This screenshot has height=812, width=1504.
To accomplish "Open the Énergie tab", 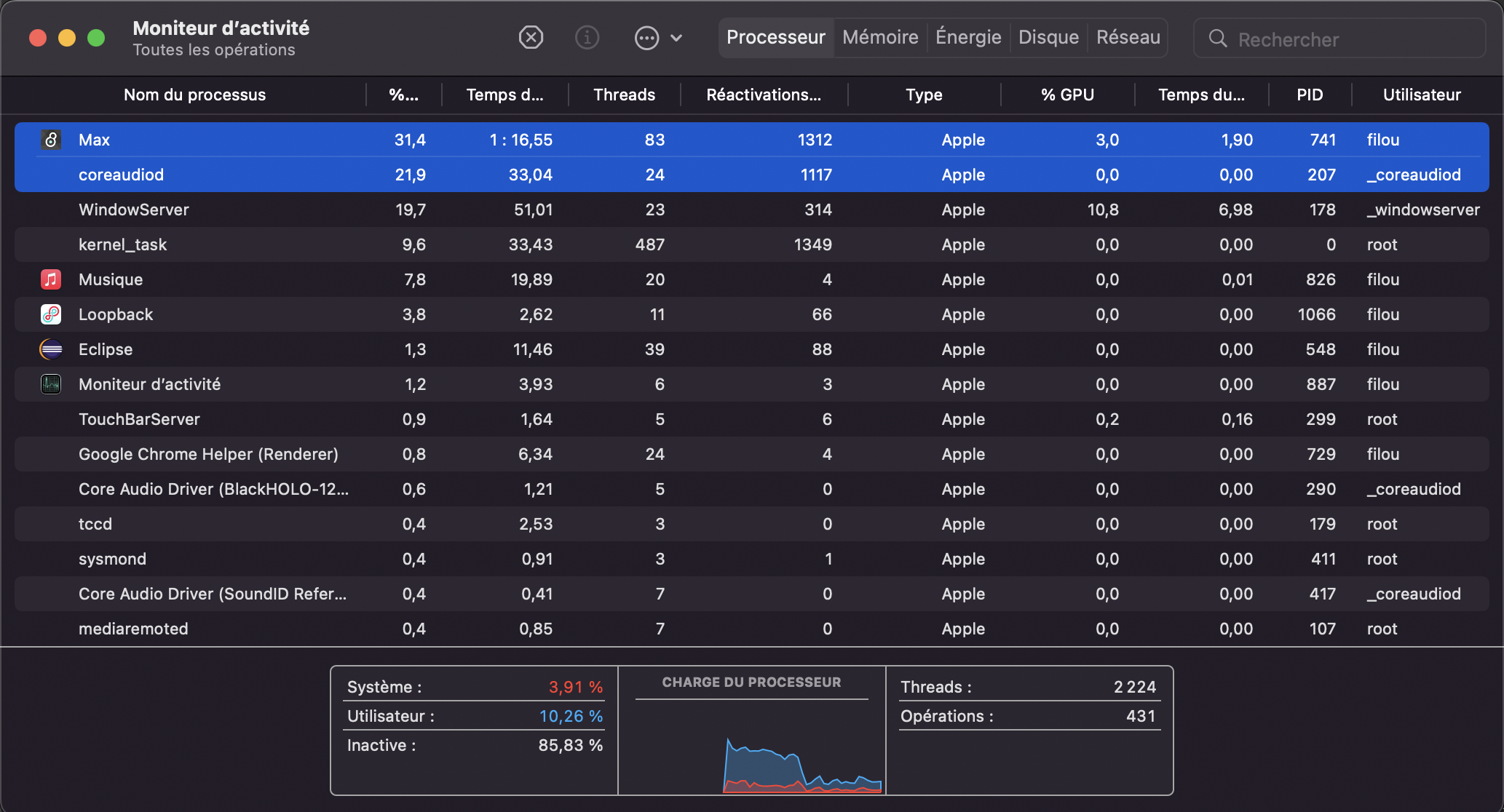I will point(968,37).
